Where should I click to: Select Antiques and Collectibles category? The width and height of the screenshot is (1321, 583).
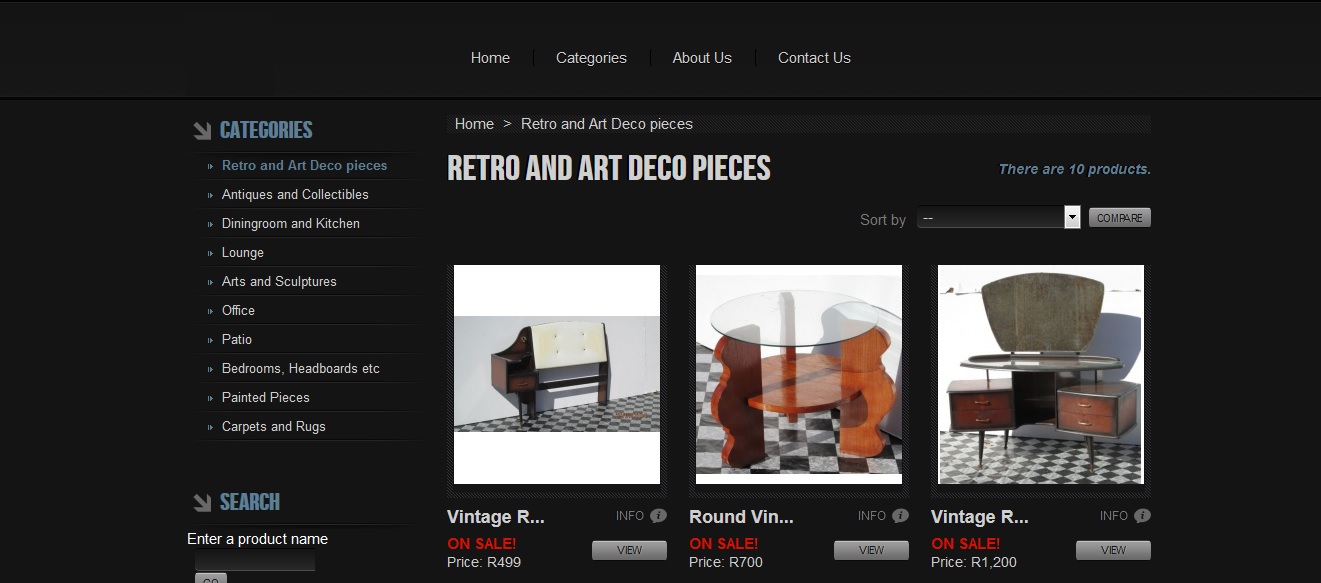[295, 194]
